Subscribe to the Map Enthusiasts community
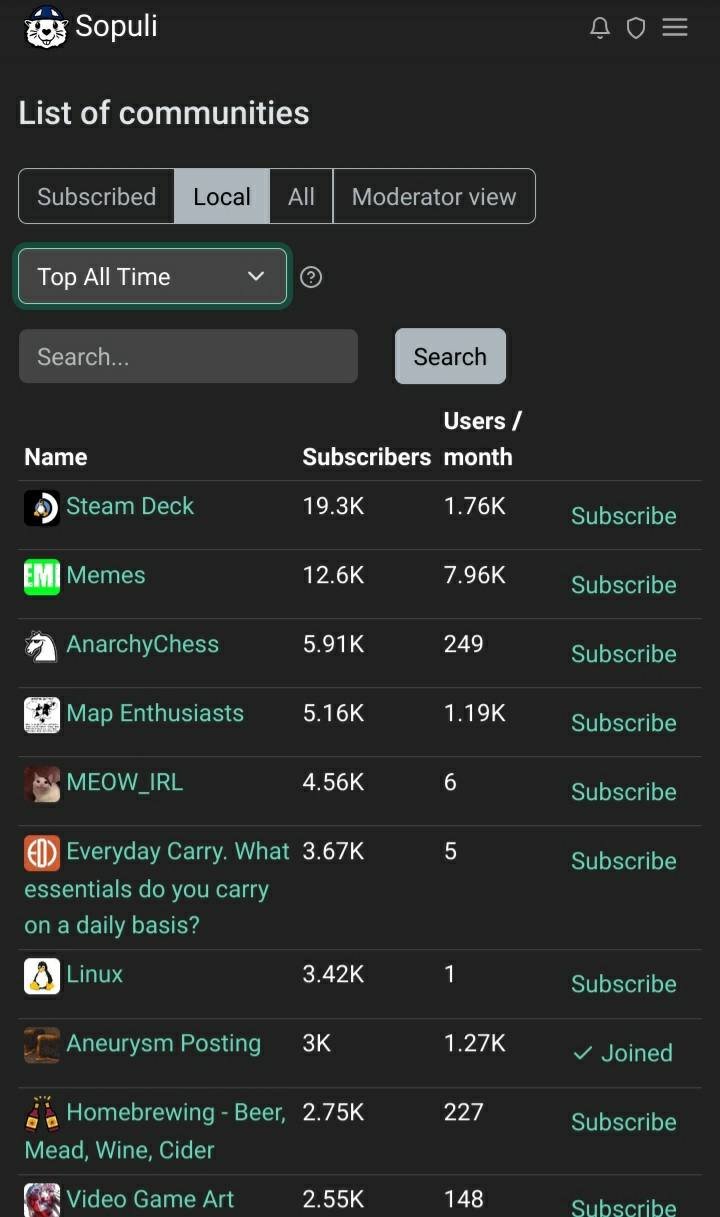 tap(623, 723)
